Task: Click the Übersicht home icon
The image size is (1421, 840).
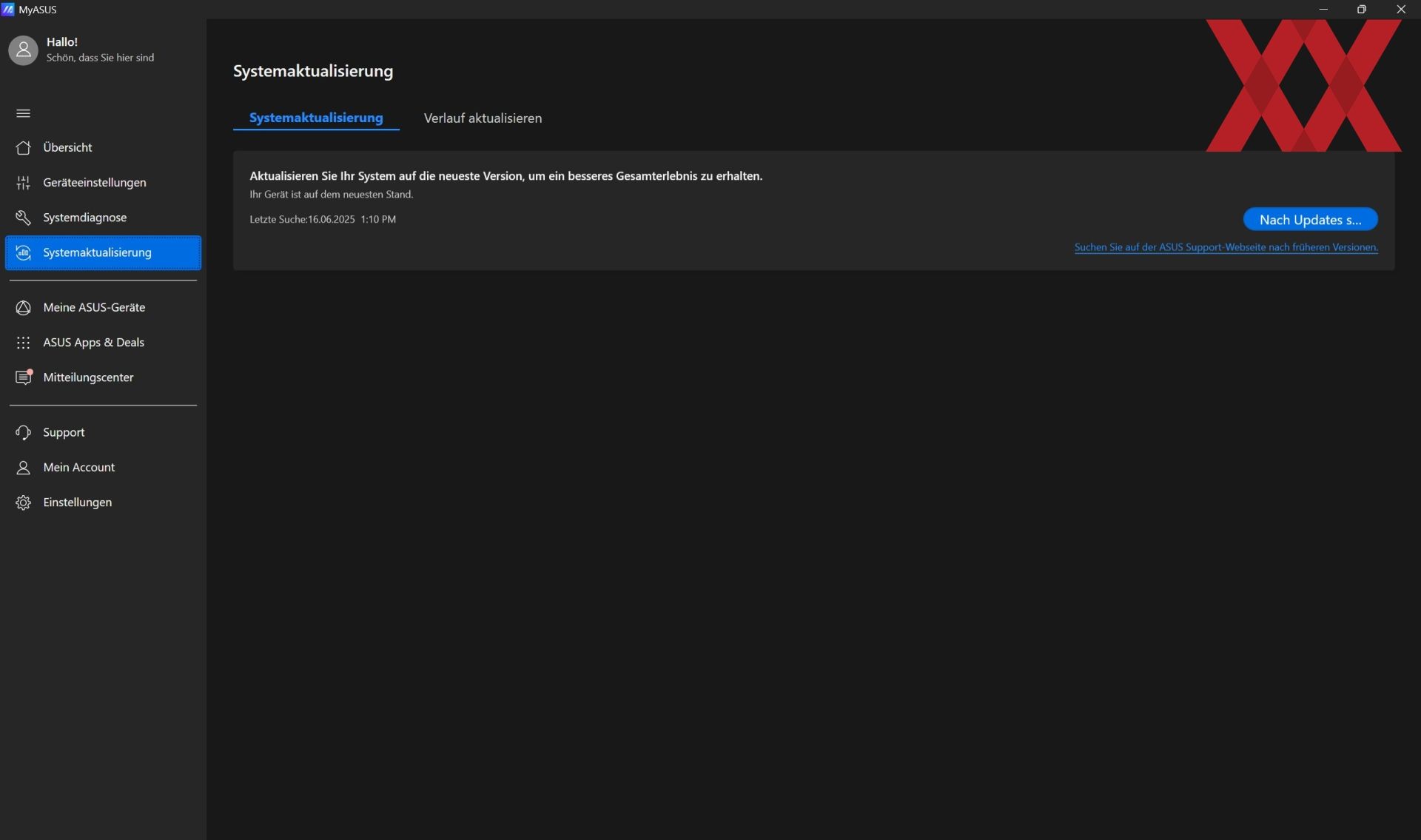Action: pyautogui.click(x=23, y=147)
